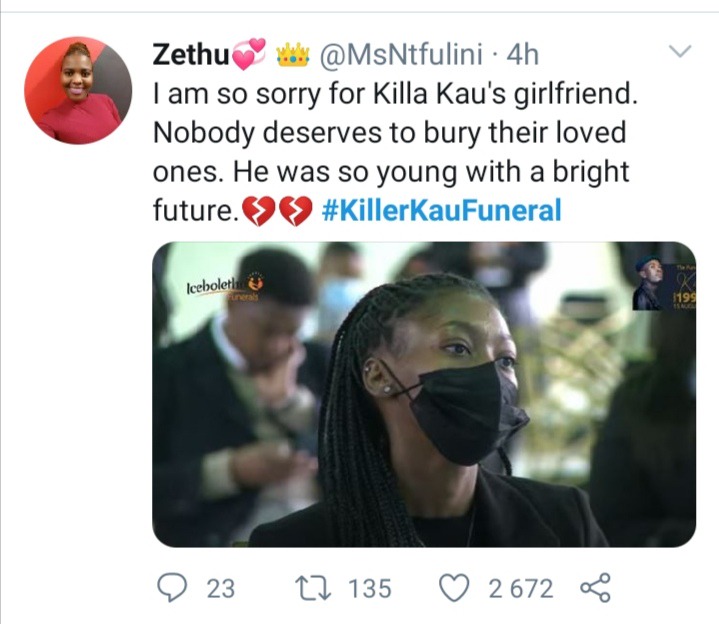Retweet using the arrows icon

(x=313, y=588)
